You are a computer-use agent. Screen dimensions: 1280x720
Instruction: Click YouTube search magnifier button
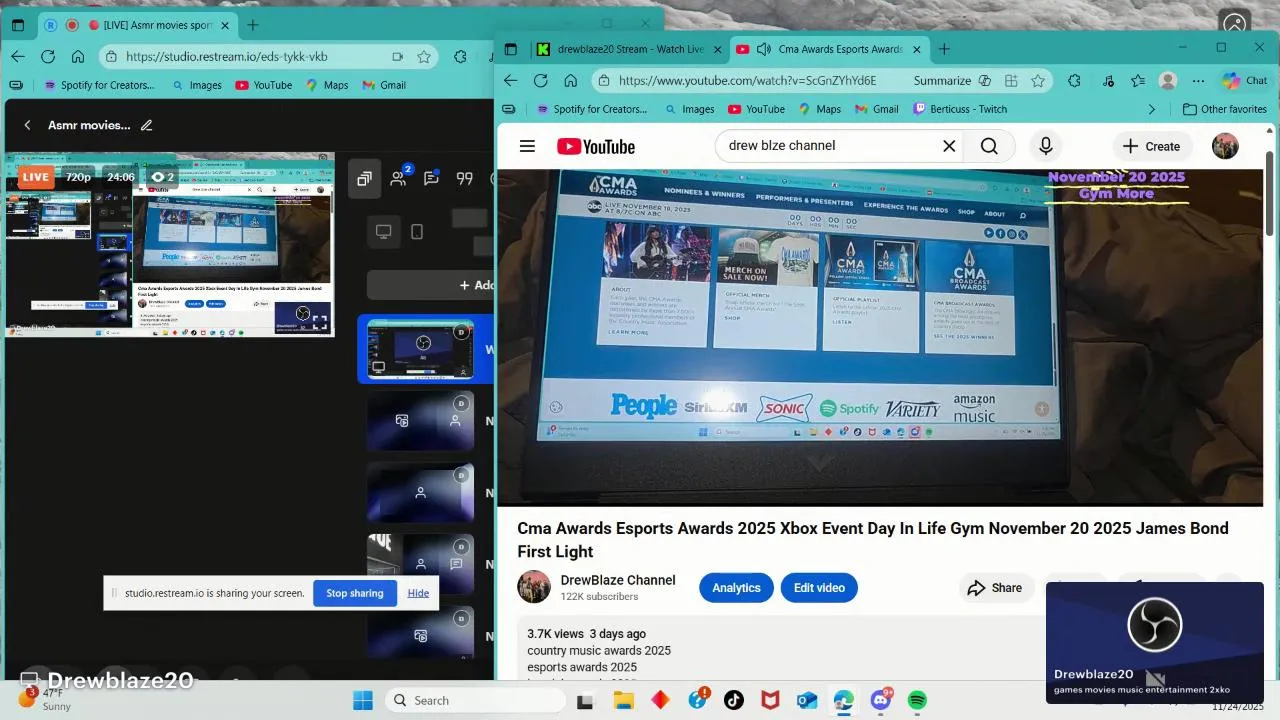tap(989, 146)
